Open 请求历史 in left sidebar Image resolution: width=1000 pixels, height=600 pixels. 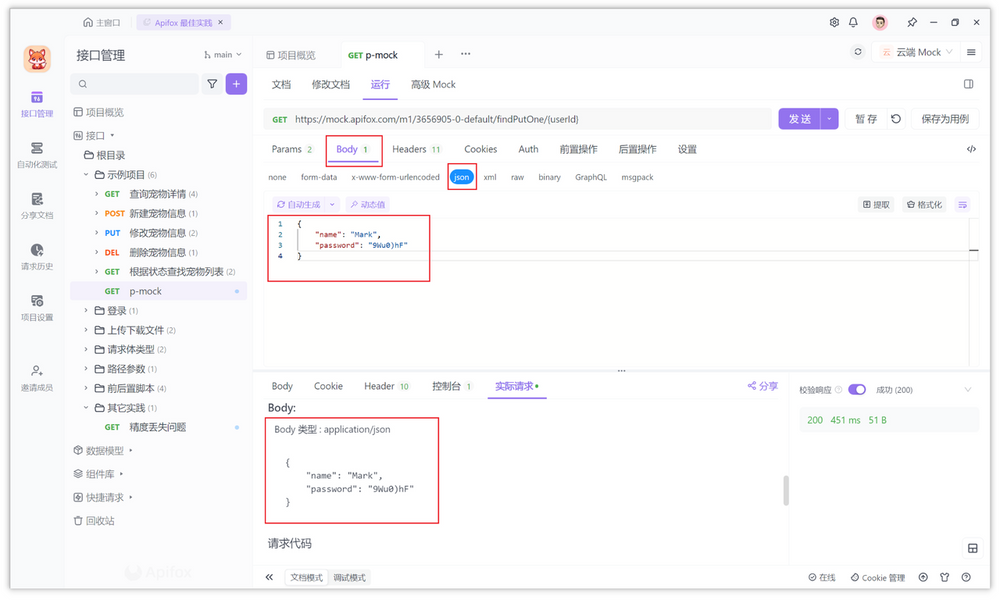37,256
